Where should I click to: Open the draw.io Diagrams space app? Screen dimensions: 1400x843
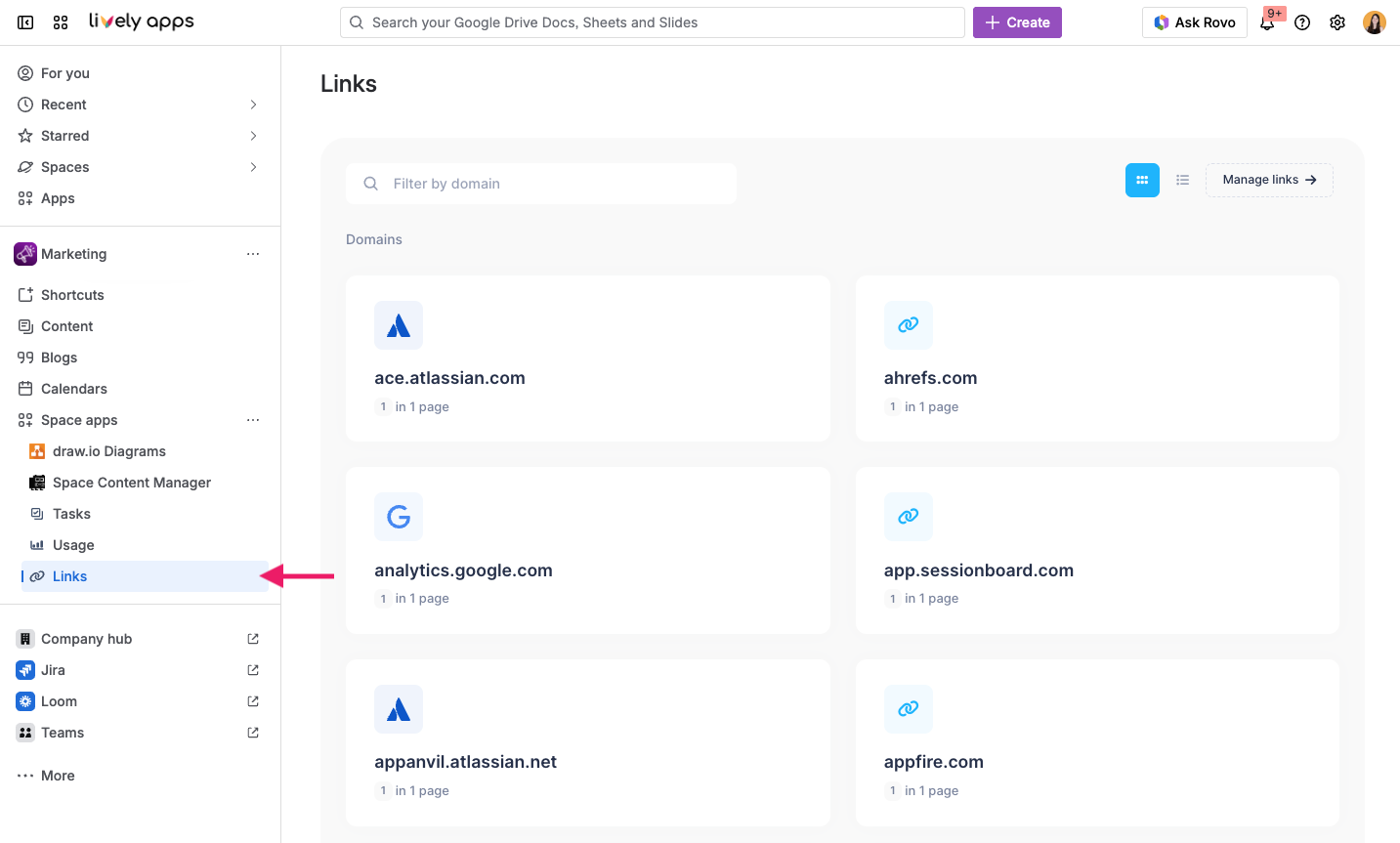tap(107, 450)
